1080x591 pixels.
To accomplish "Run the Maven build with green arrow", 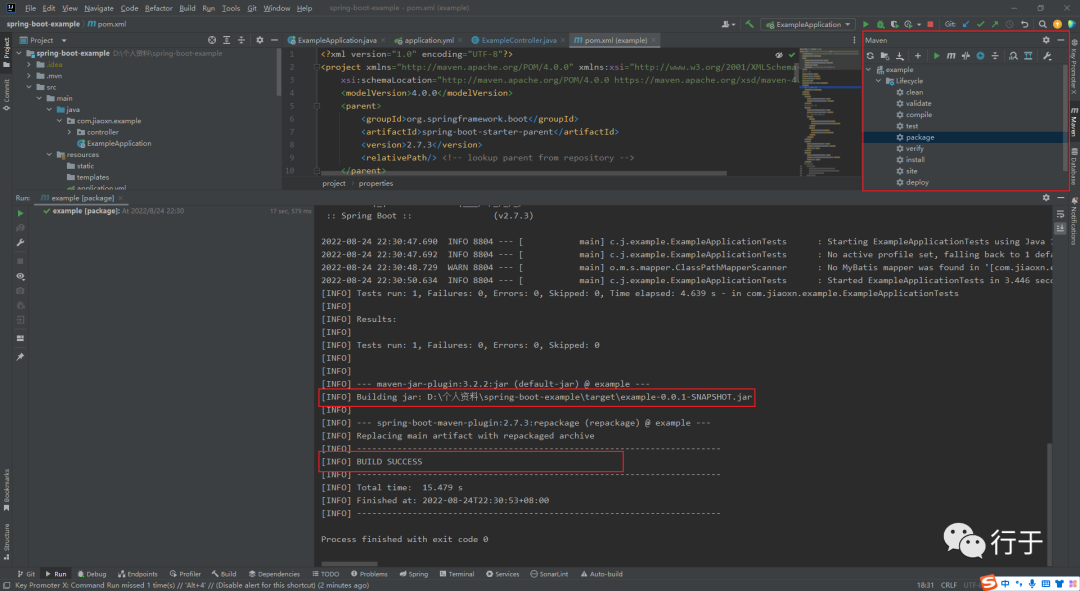I will pos(936,56).
